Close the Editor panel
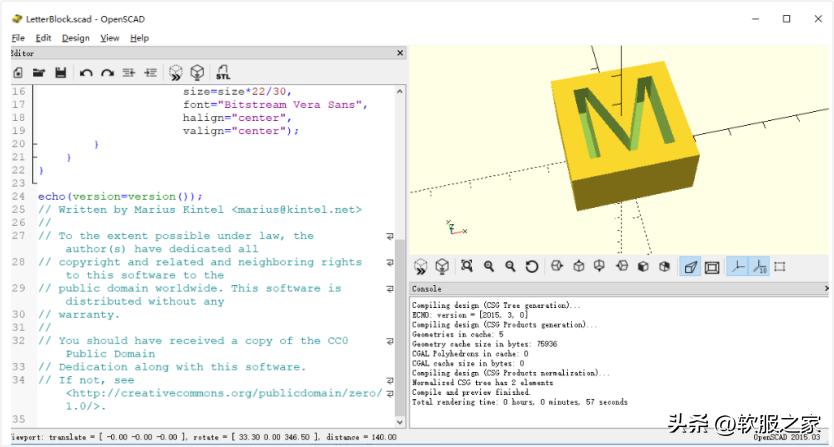Viewport: 834px width, 447px height. pos(400,53)
